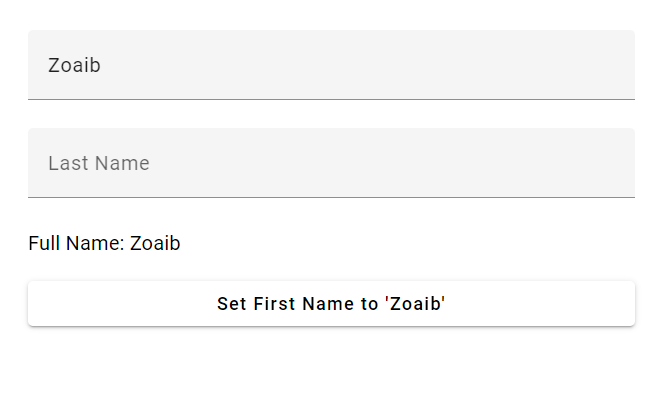Select the underline beneath the 'Zoaib' field
This screenshot has height=400, width=662.
(331, 99)
